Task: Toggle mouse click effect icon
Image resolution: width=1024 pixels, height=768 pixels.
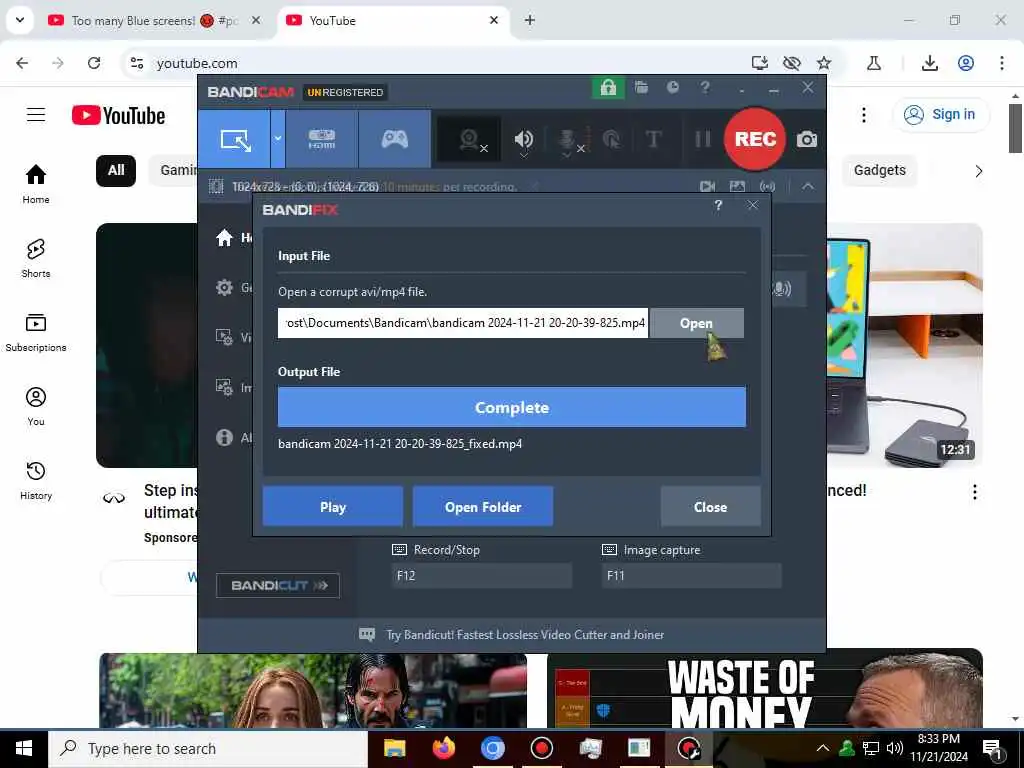Action: click(611, 139)
